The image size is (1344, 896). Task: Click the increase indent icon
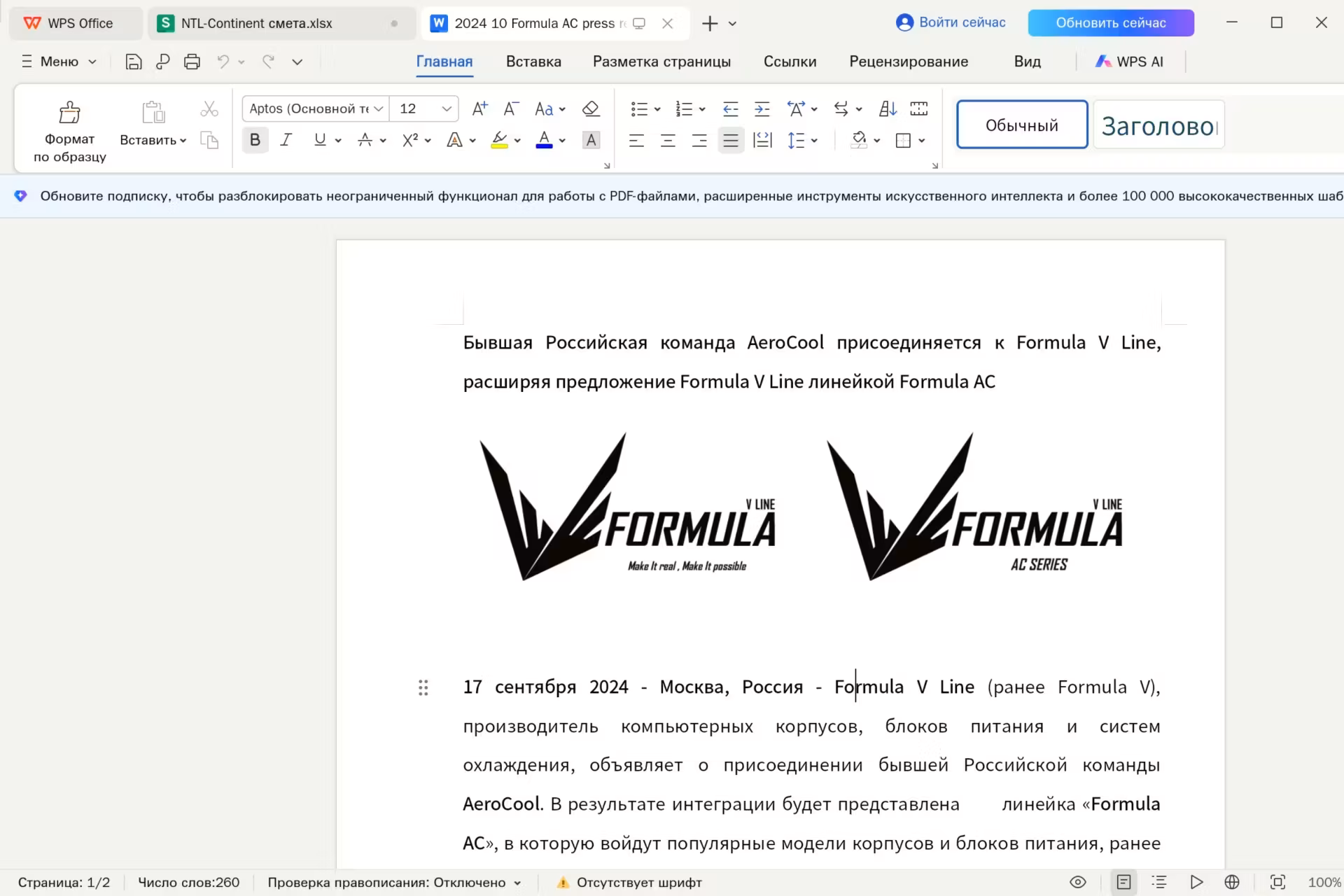[762, 108]
